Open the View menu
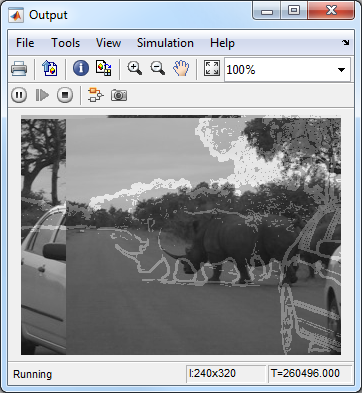 click(x=108, y=43)
